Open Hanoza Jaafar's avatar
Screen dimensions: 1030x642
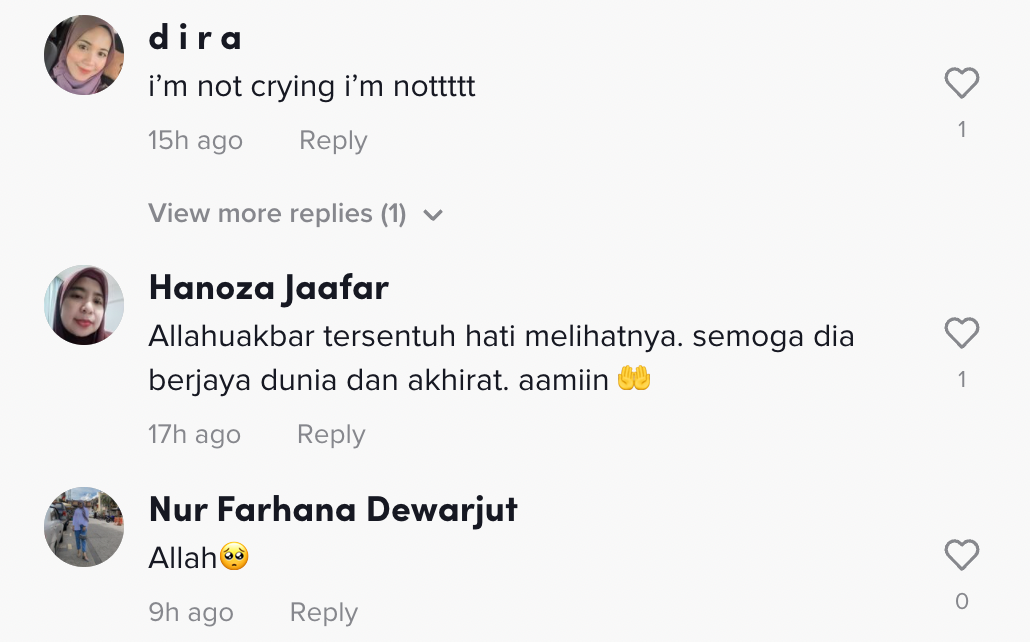[84, 305]
